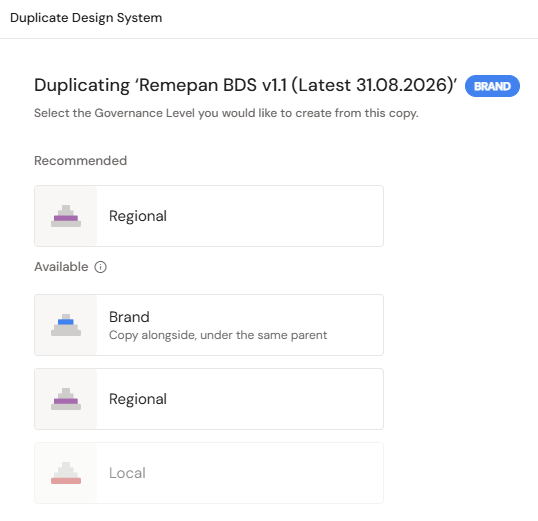Click the 'Available' section label
The width and height of the screenshot is (538, 521).
[x=61, y=267]
